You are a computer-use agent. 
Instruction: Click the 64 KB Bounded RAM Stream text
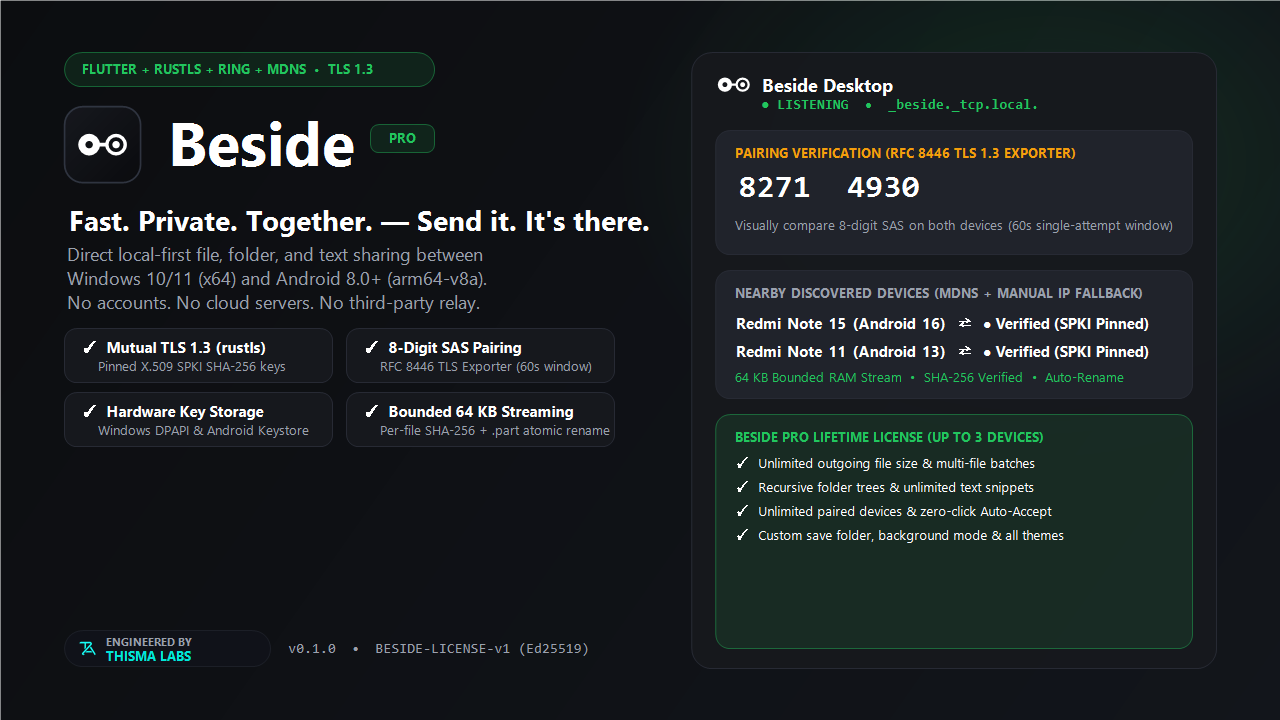click(818, 378)
